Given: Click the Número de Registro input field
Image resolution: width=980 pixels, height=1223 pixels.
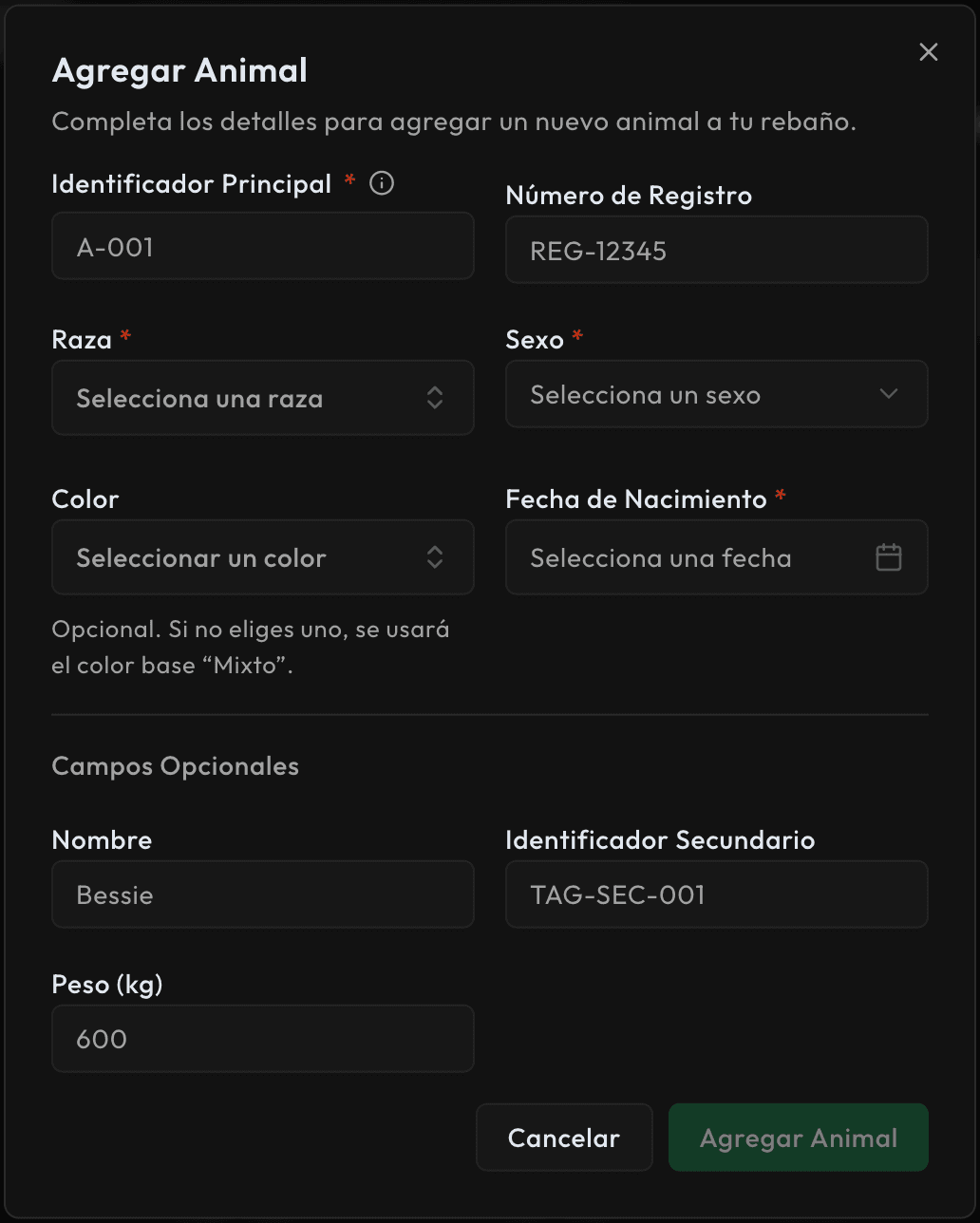Looking at the screenshot, I should point(716,251).
